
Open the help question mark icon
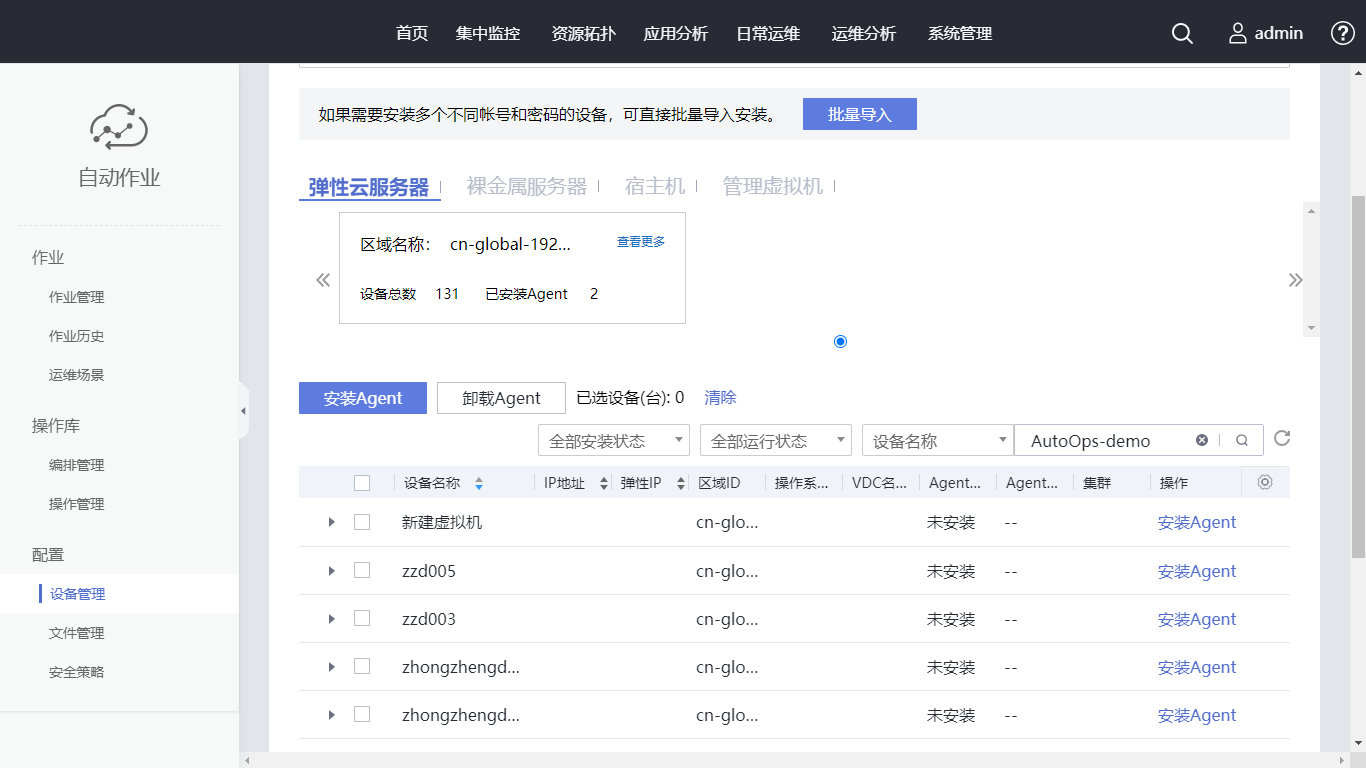[x=1342, y=34]
